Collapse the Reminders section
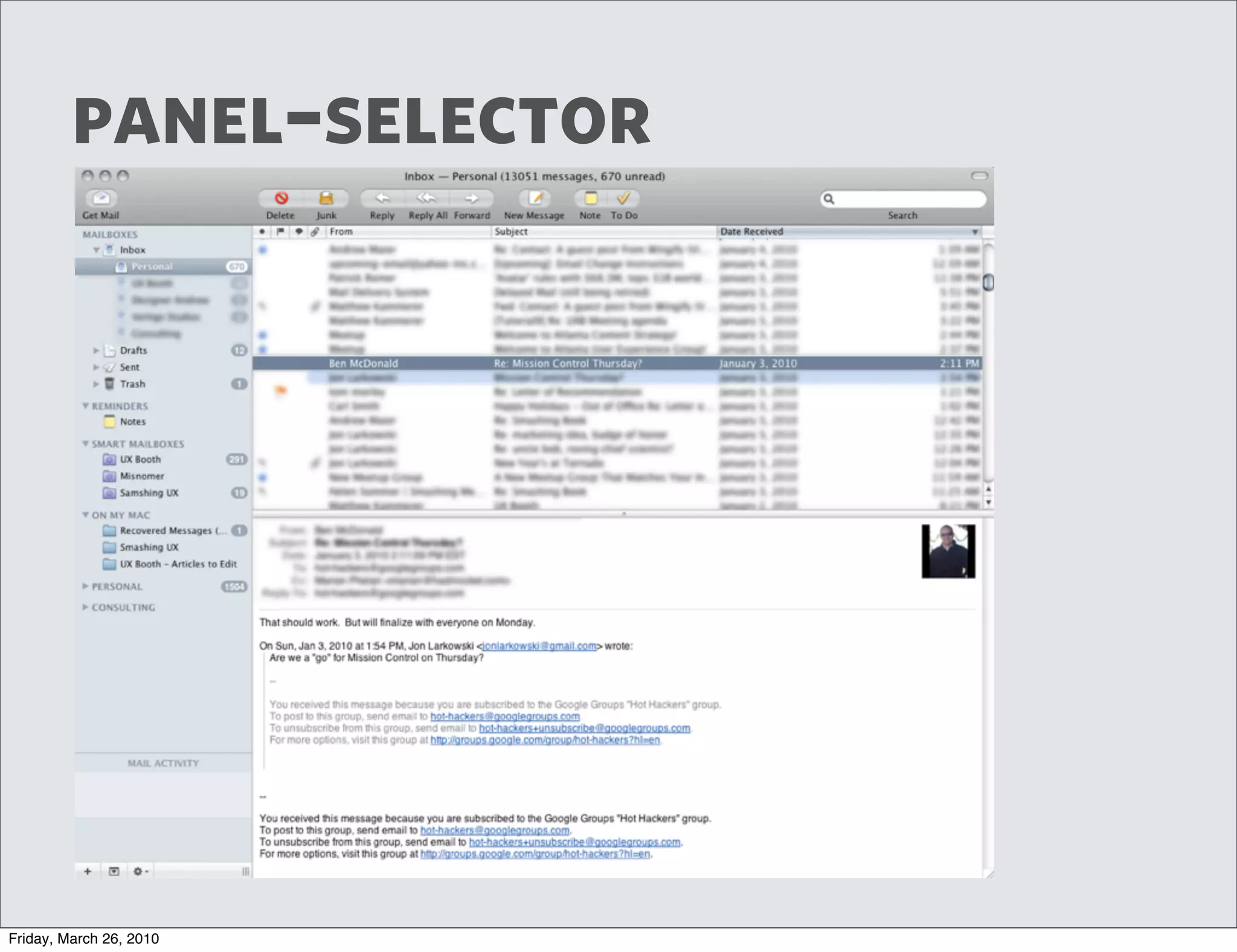Image resolution: width=1237 pixels, height=952 pixels. click(86, 406)
